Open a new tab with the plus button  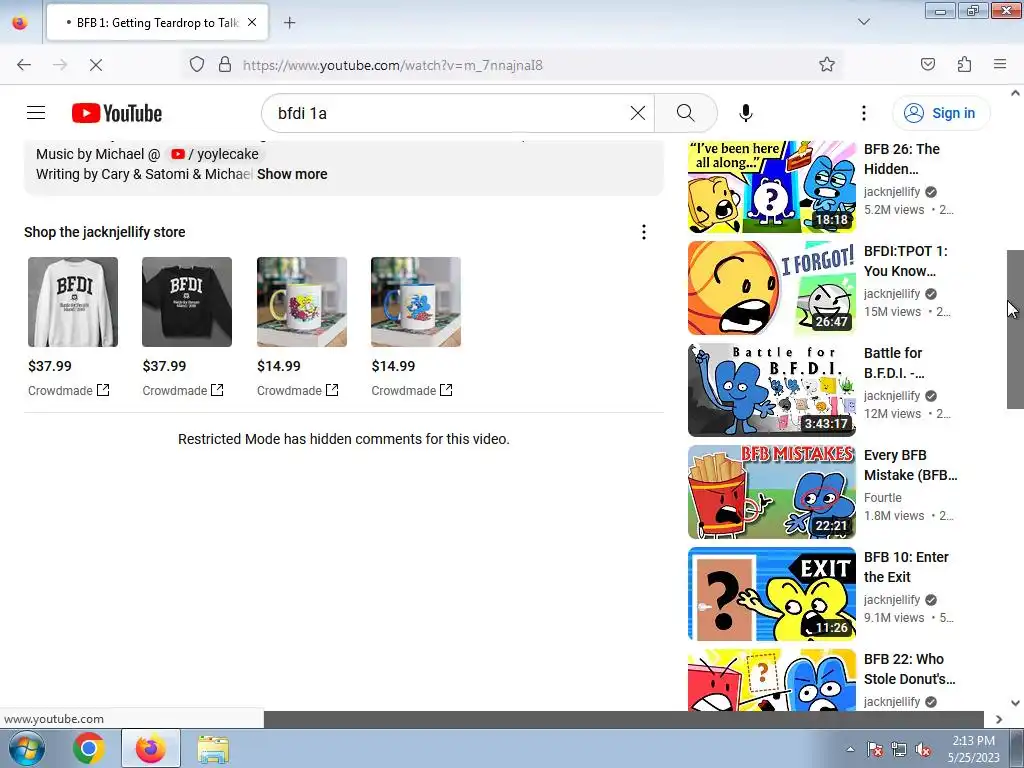click(289, 23)
